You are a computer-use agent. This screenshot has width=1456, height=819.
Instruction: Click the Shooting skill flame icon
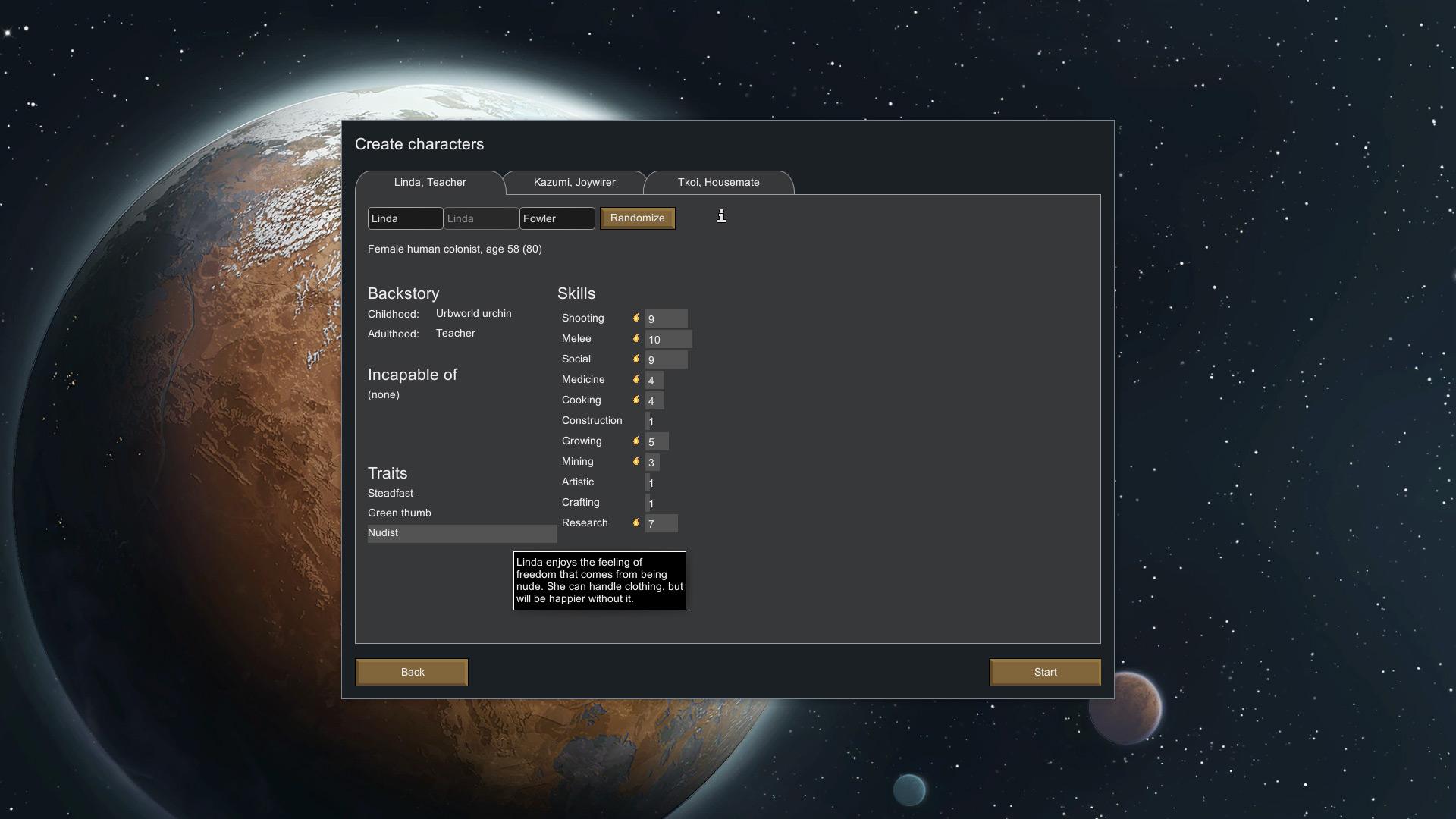point(636,318)
